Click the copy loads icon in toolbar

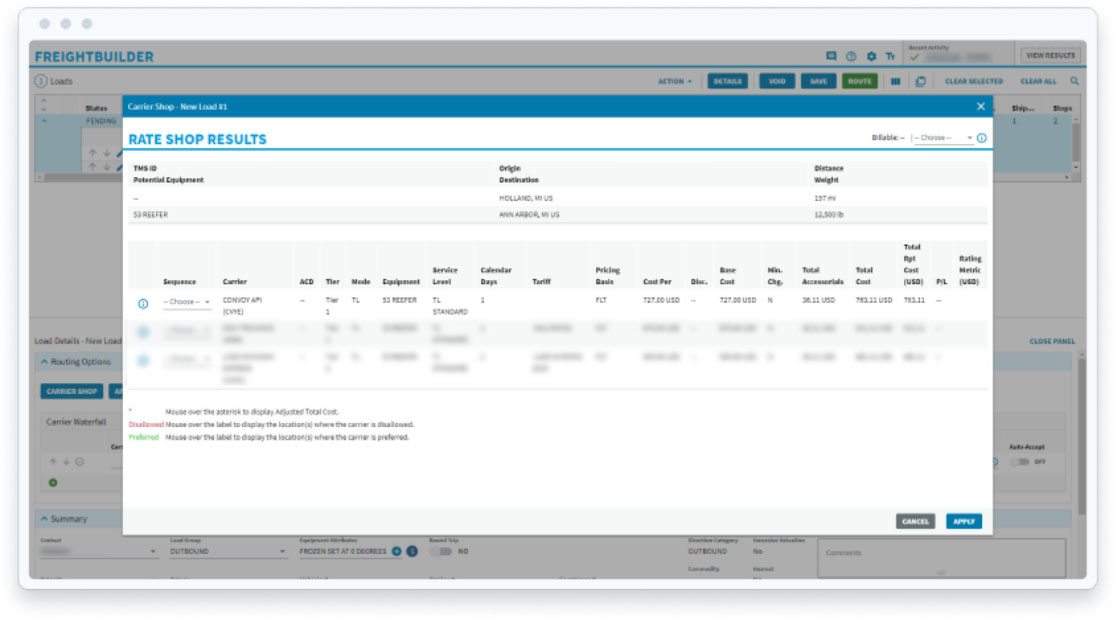[920, 82]
